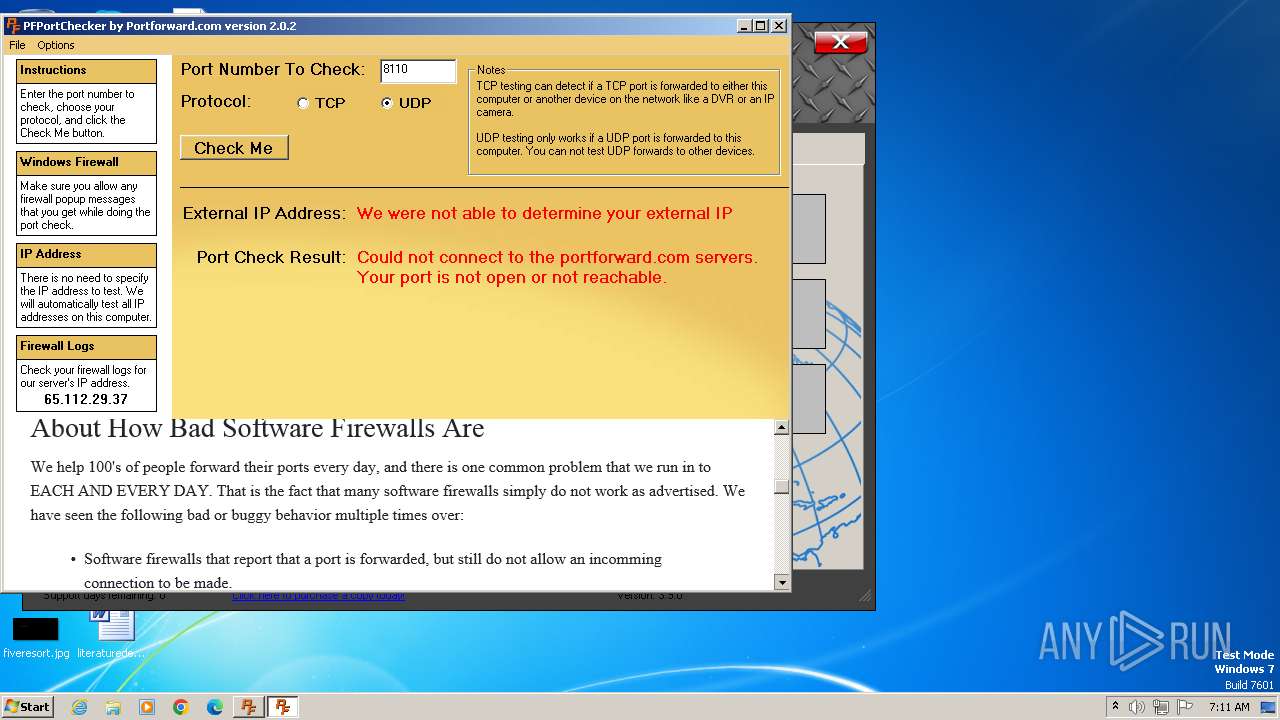
Task: Click the Port Number To Check field
Action: [x=418, y=70]
